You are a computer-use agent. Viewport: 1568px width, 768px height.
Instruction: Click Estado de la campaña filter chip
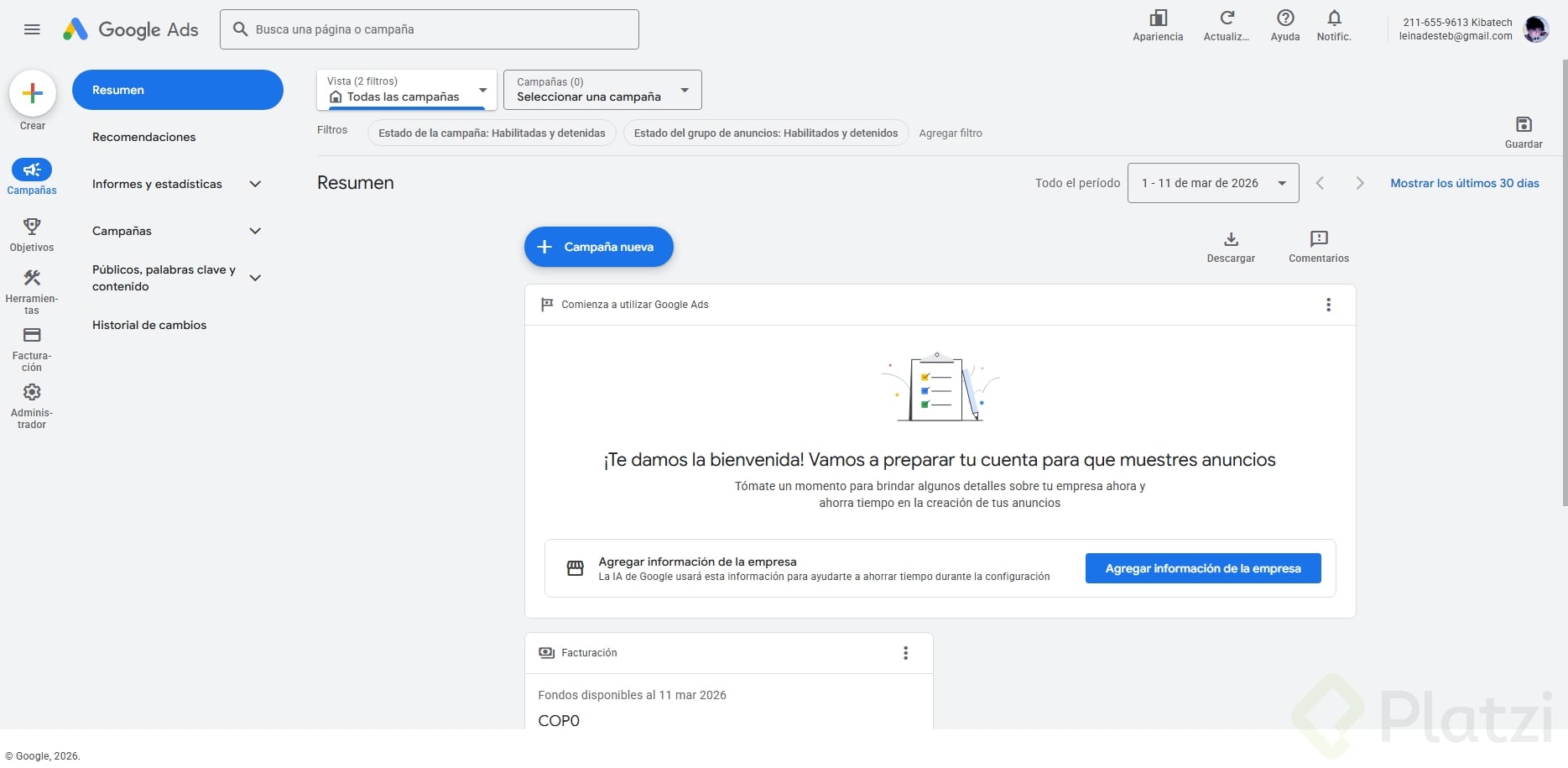click(492, 133)
